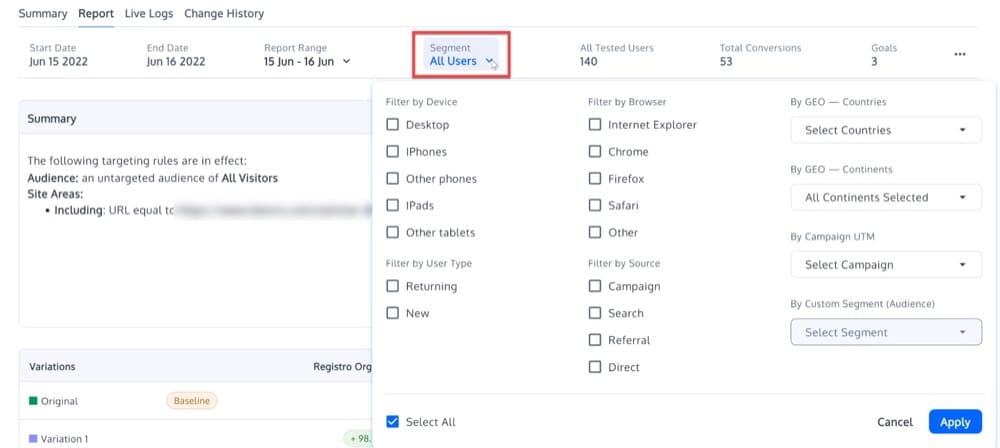Expand the Report Range date dropdown

[x=307, y=61]
